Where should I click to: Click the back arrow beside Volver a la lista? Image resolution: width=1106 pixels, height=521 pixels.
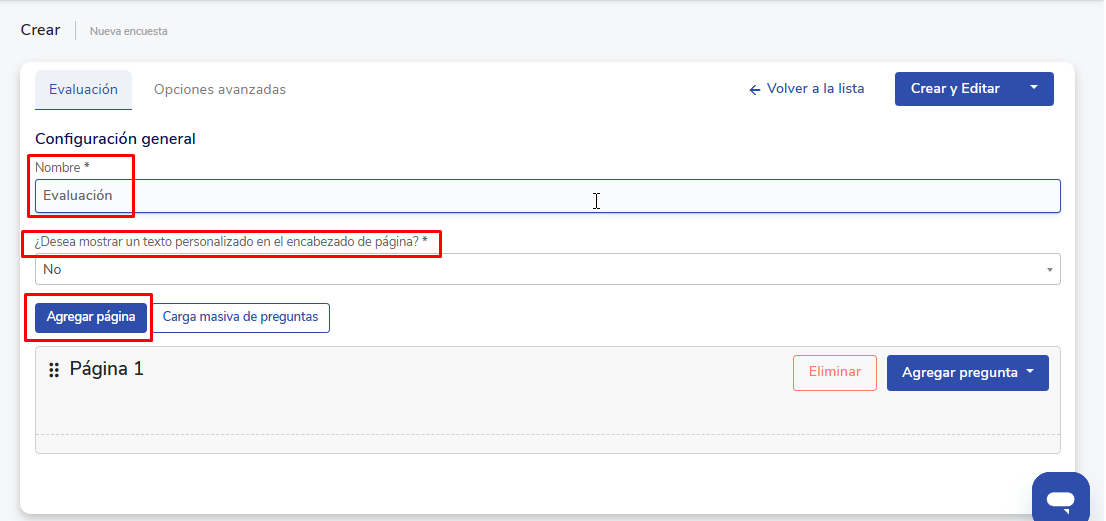point(755,89)
